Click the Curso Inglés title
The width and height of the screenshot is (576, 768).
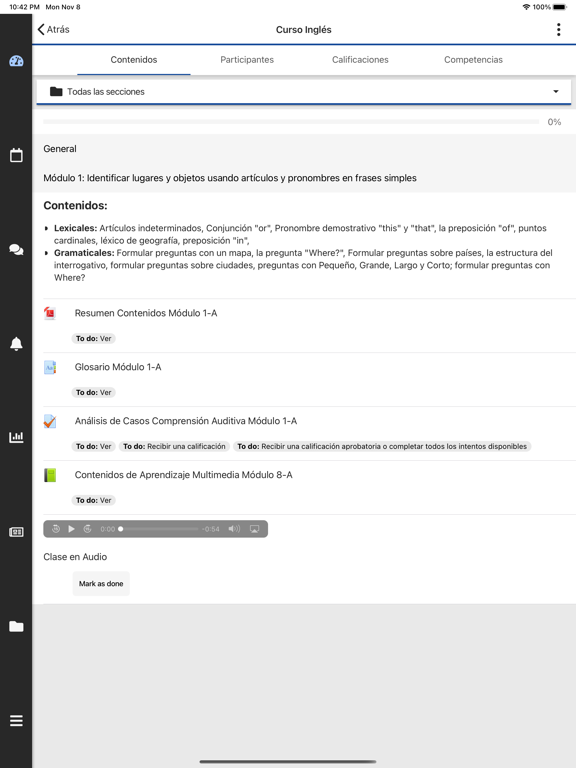(x=304, y=30)
